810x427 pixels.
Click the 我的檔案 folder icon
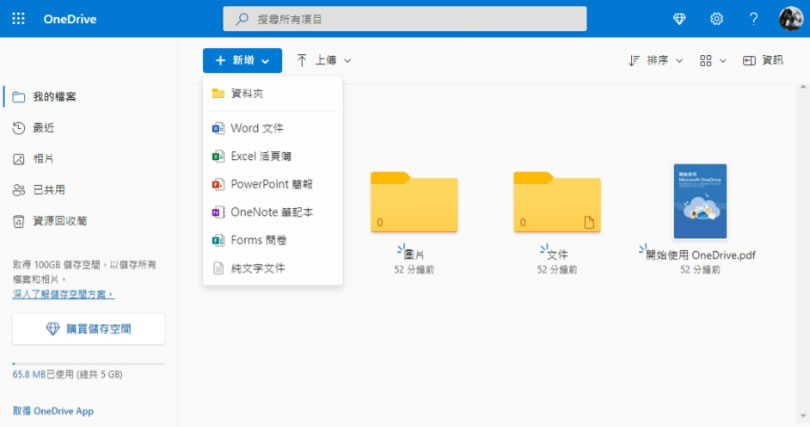19,97
